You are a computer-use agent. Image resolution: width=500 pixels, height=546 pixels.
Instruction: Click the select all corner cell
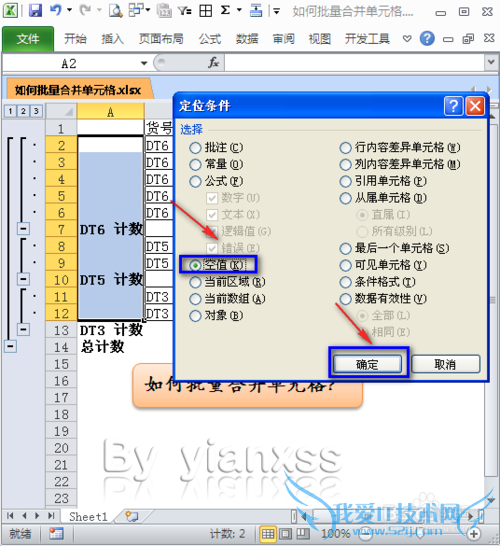61,111
